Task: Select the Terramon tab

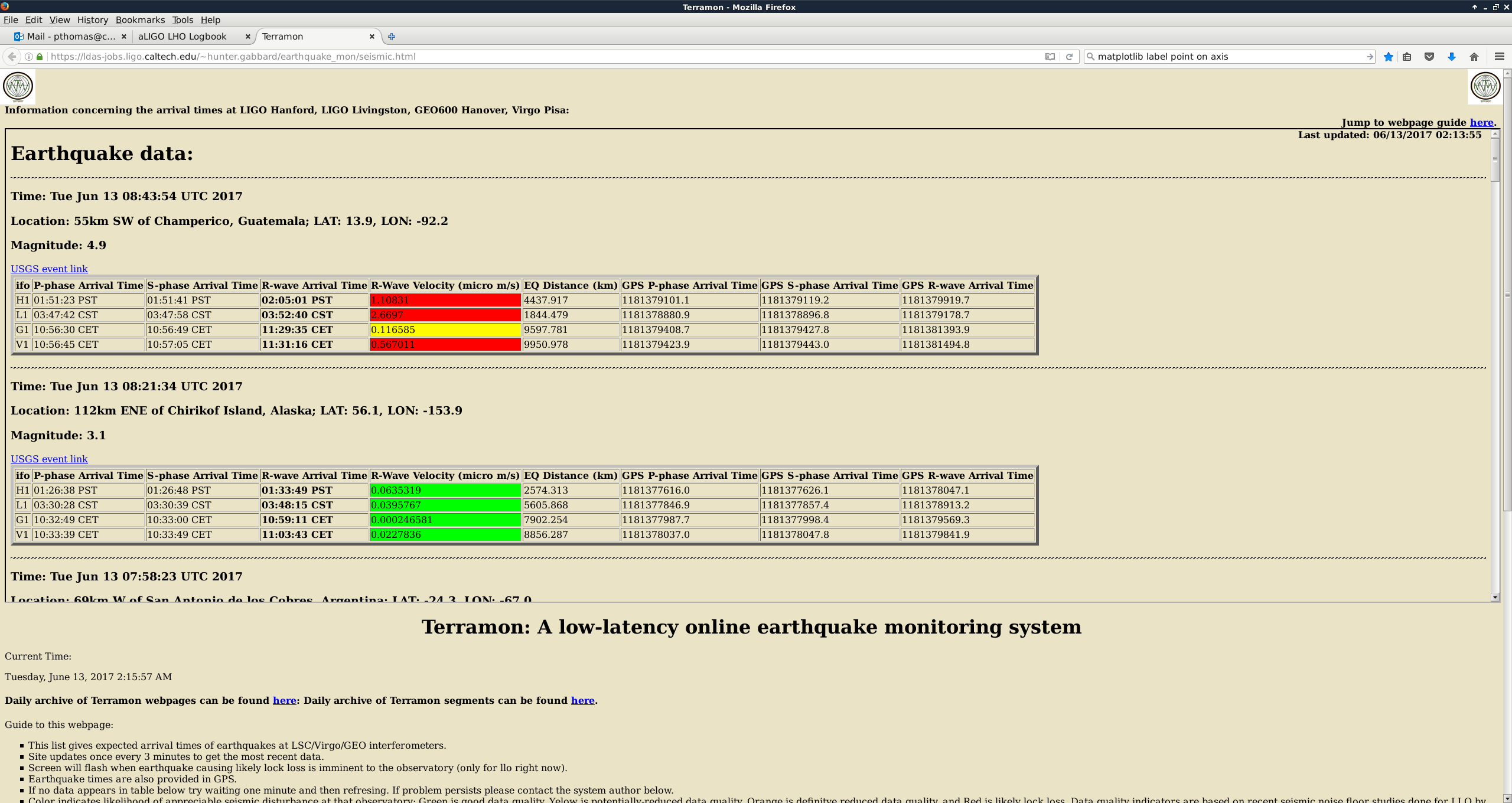Action: pos(317,37)
